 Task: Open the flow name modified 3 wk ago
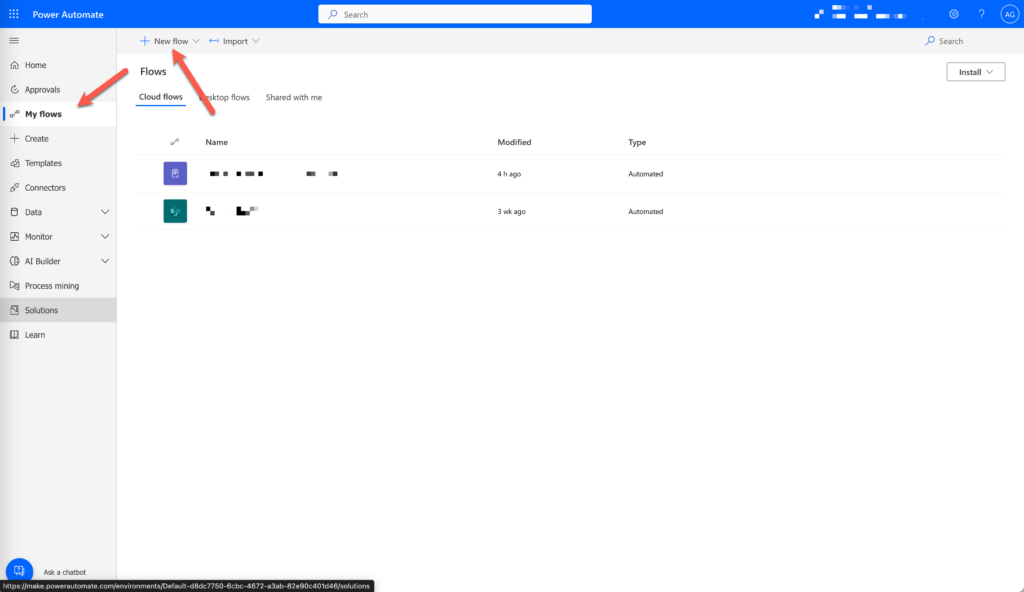click(x=232, y=210)
